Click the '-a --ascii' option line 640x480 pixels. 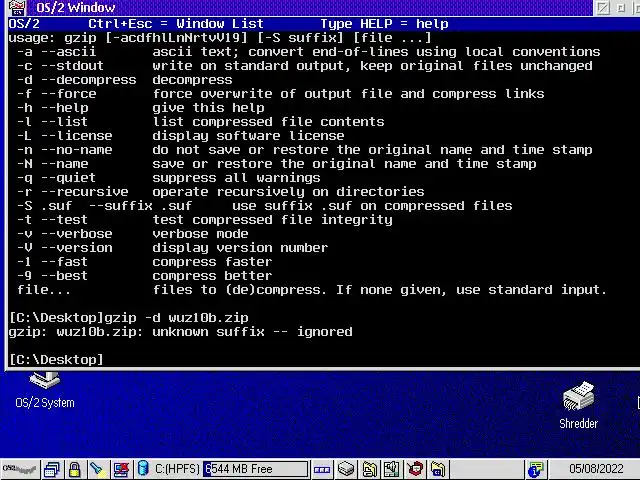click(x=308, y=52)
